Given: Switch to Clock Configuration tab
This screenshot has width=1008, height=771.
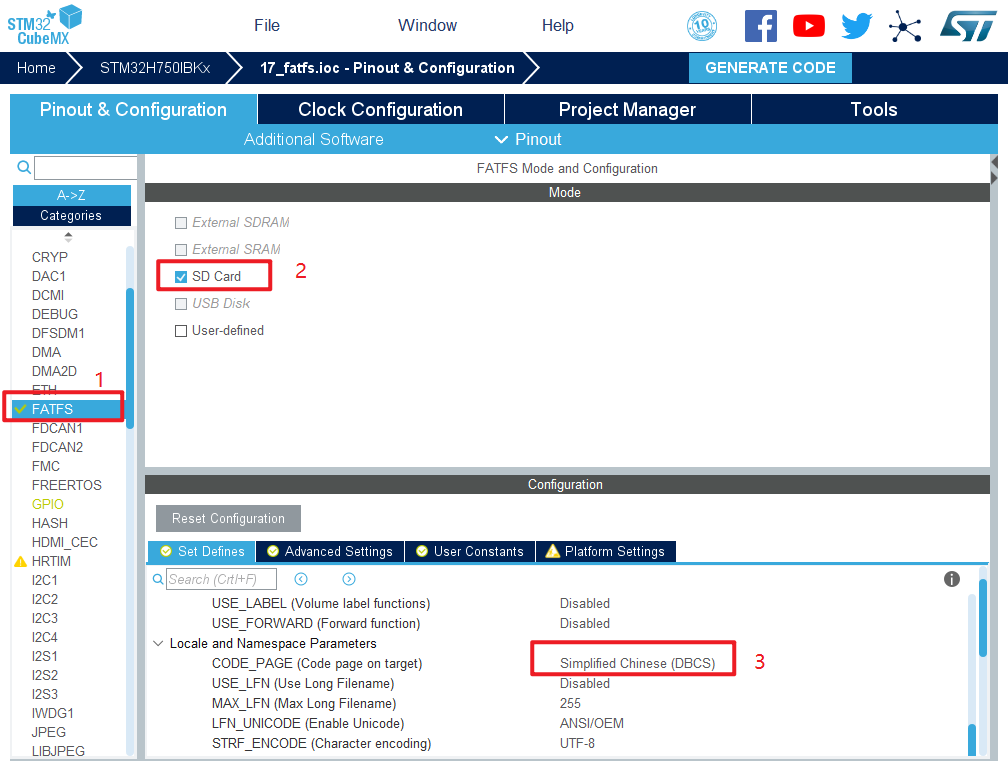Looking at the screenshot, I should coord(380,110).
